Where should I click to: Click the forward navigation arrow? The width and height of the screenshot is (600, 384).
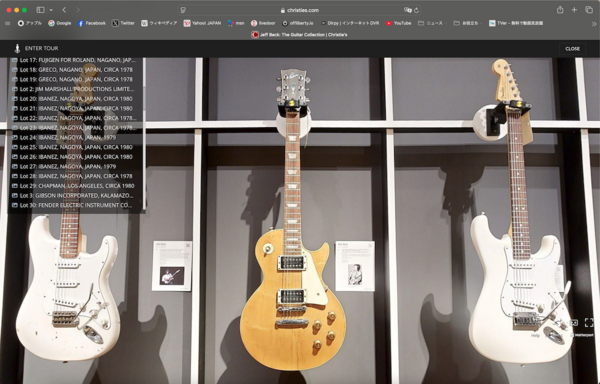click(x=78, y=10)
